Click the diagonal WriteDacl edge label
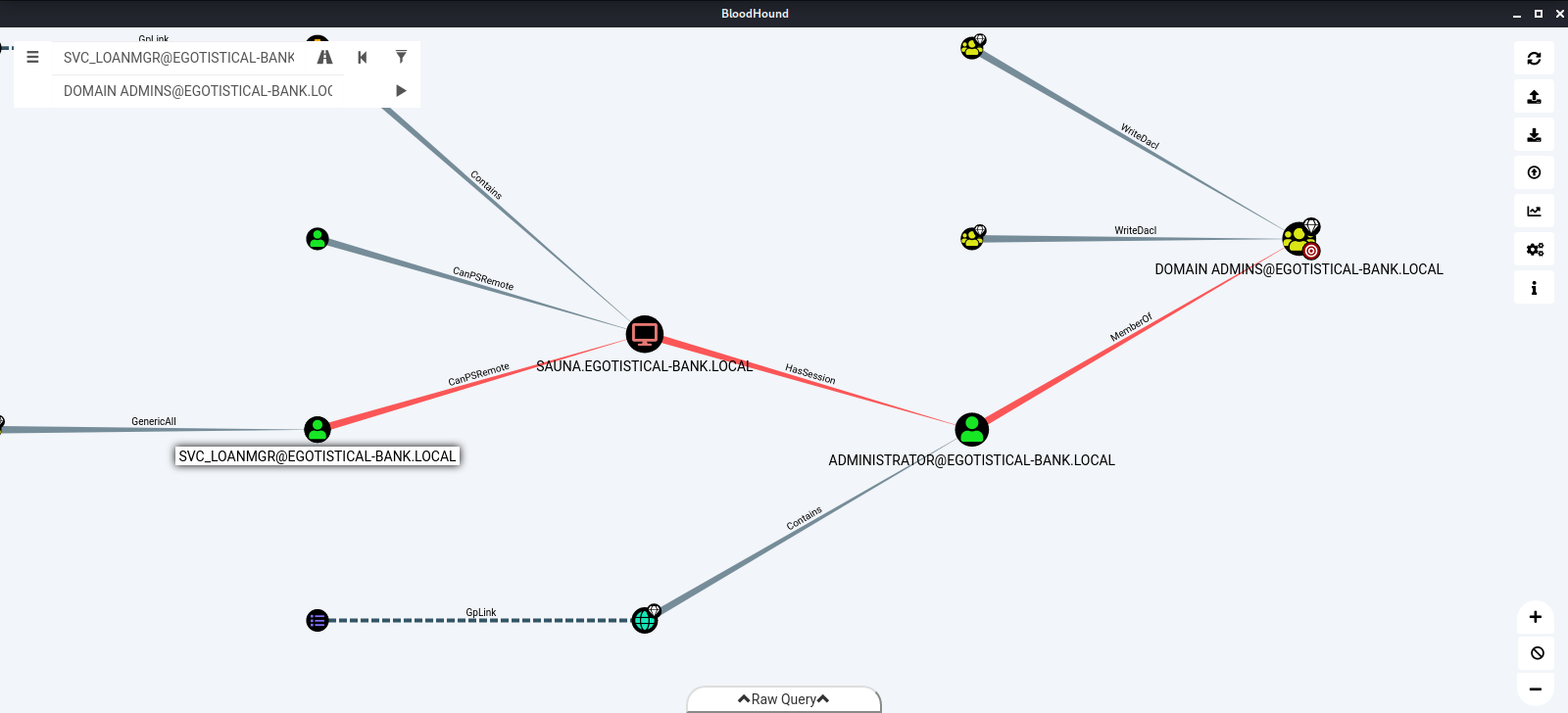Image resolution: width=1568 pixels, height=713 pixels. click(1140, 136)
